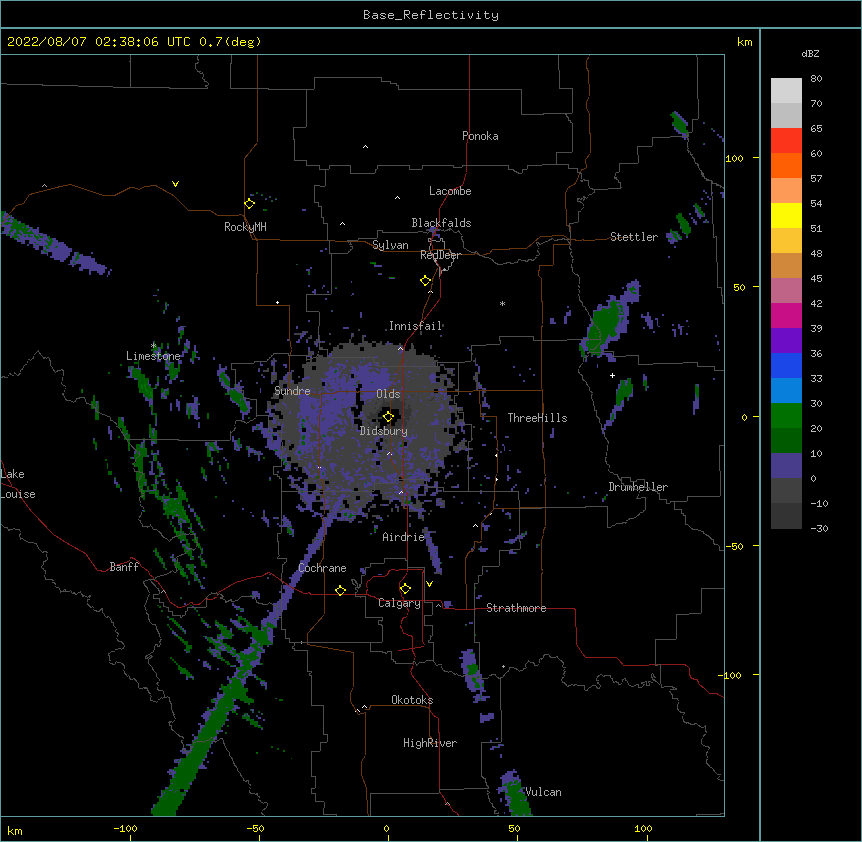Click the yellow diamond marker above Calgary label

tap(405, 589)
